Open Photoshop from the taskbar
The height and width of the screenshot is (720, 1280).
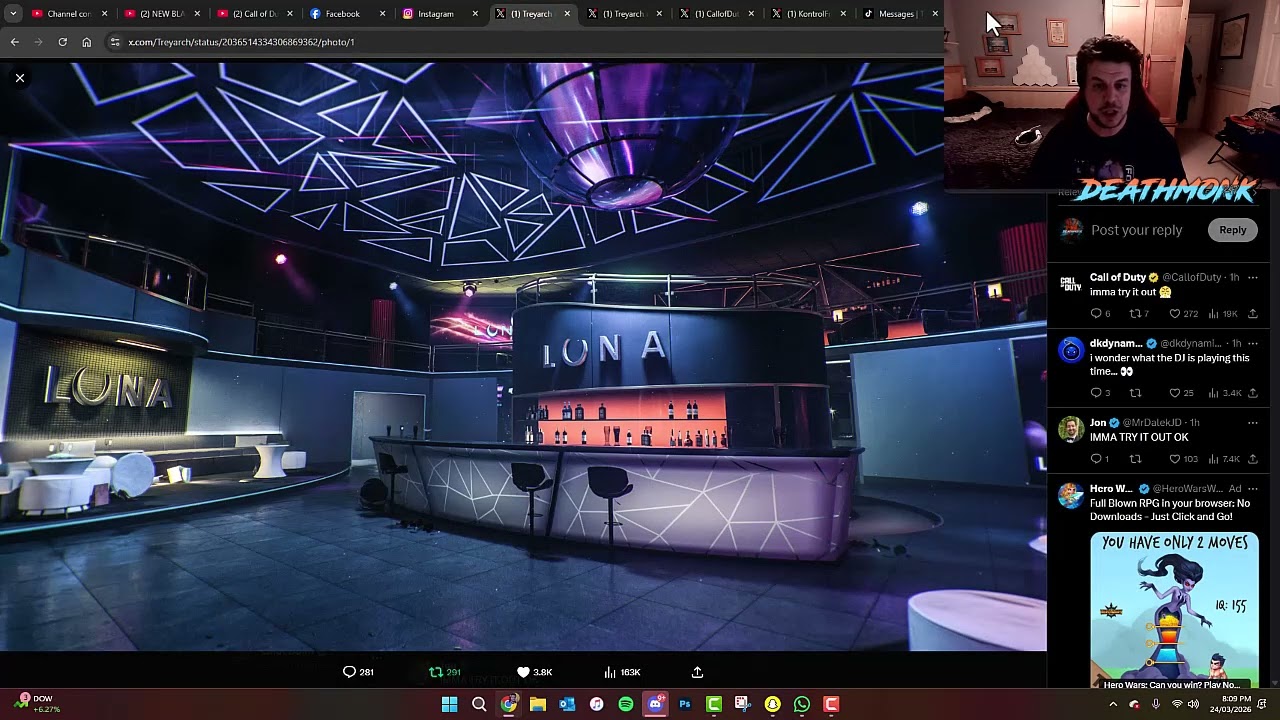(x=685, y=704)
